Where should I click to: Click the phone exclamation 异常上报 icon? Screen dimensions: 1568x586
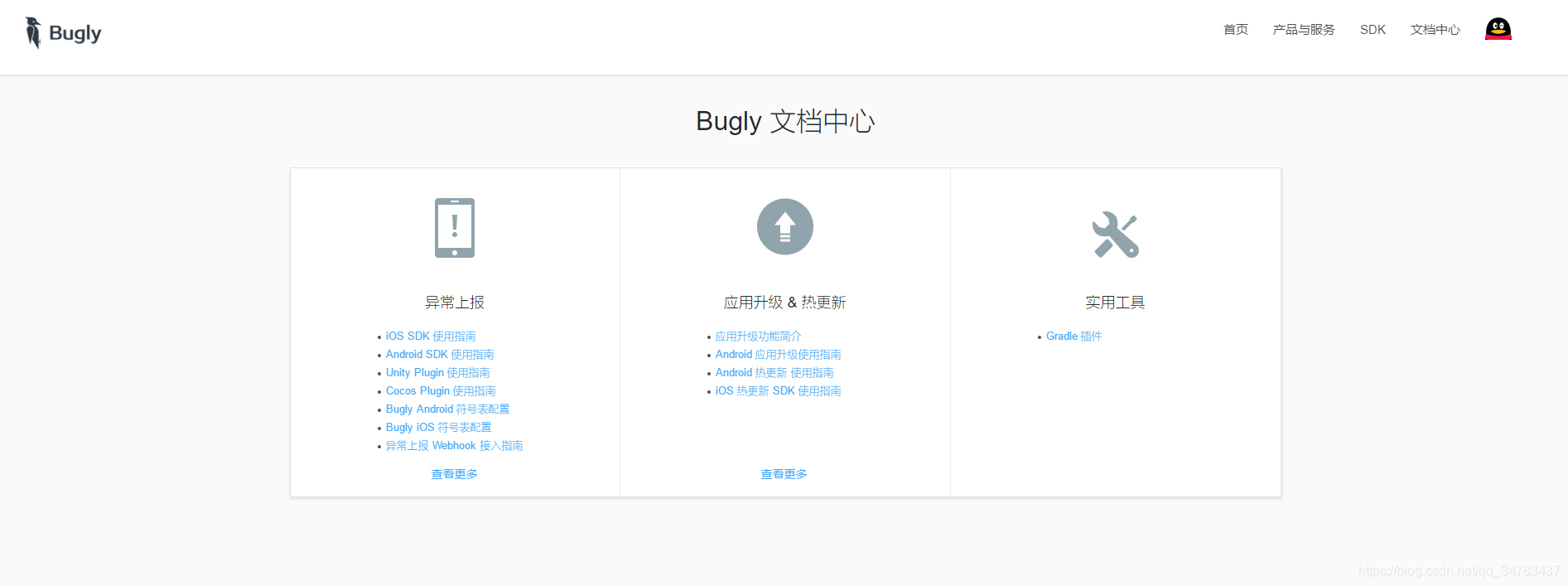click(455, 228)
